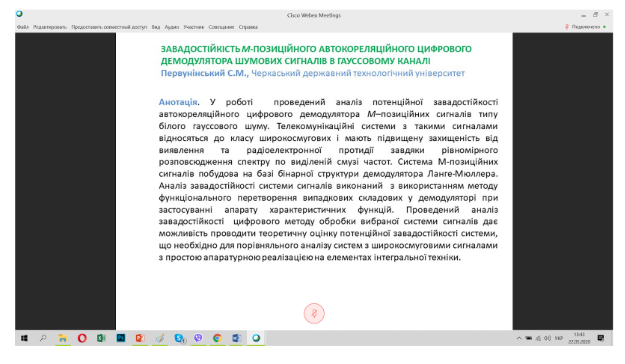Image resolution: width=625 pixels, height=364 pixels.
Task: Show hidden system tray icons
Action: 519,338
